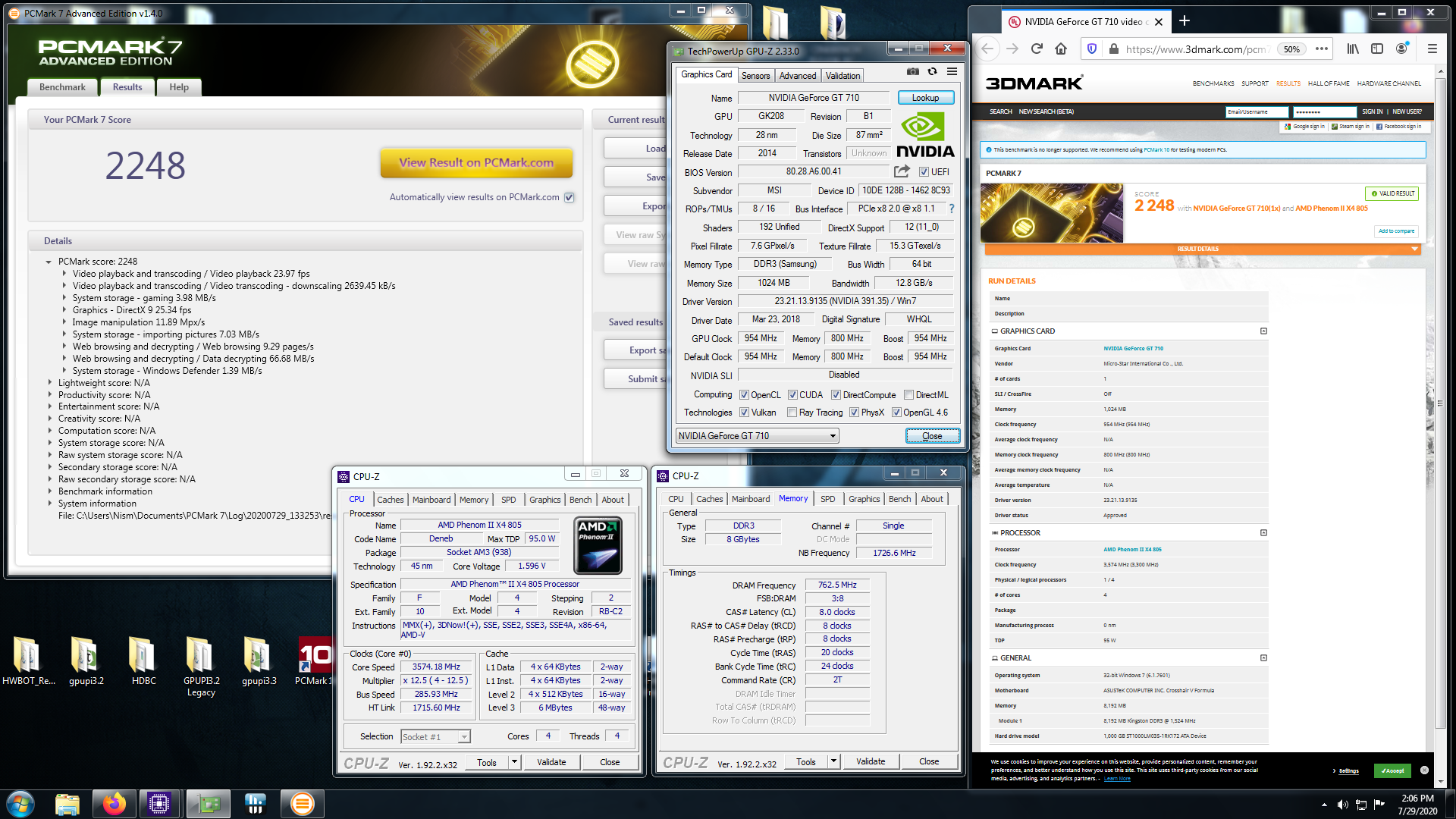This screenshot has height=819, width=1456.
Task: Toggle the DirectCompute checkbox in GPU-Z
Action: 836,395
